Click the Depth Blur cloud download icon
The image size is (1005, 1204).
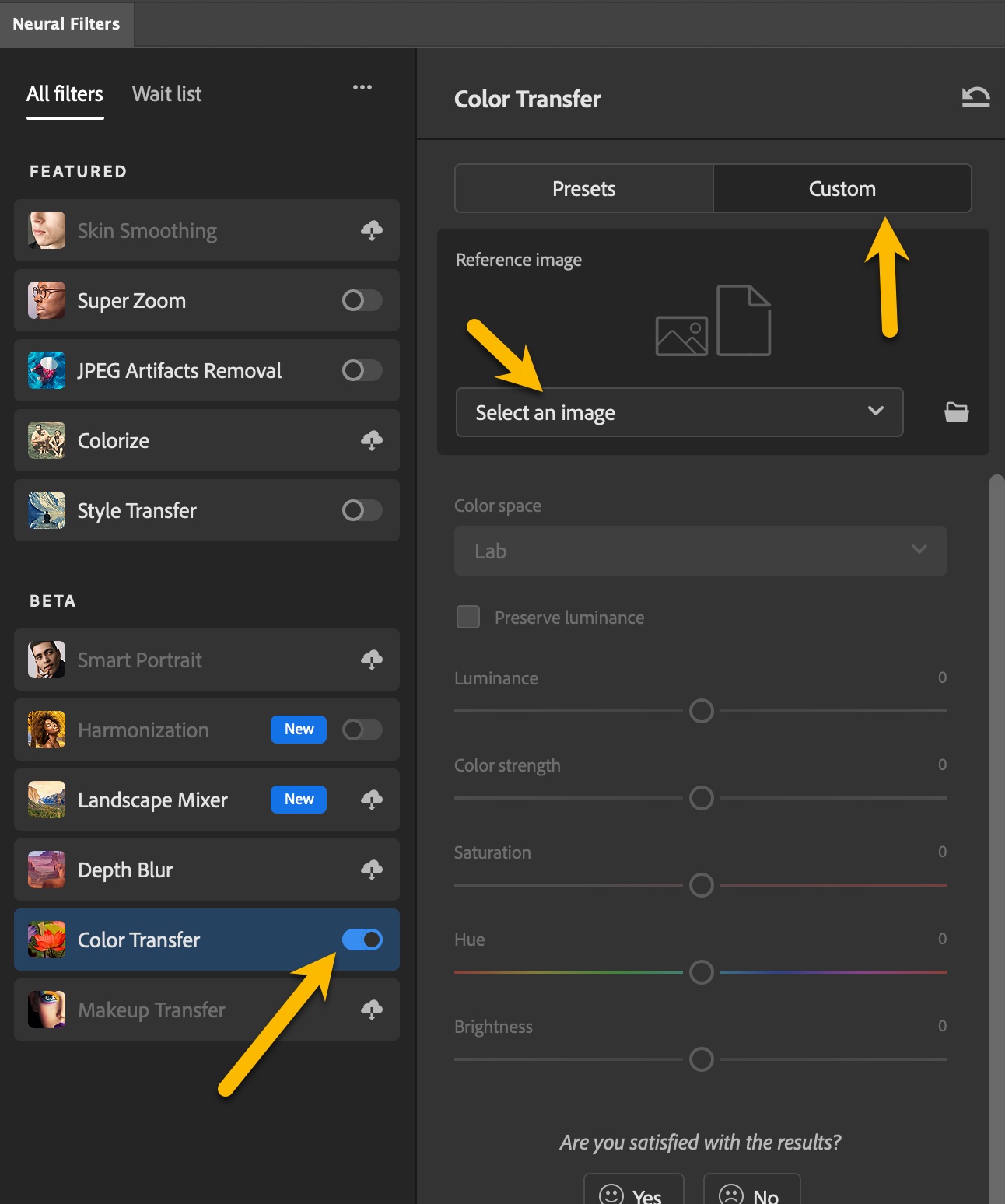coord(372,870)
